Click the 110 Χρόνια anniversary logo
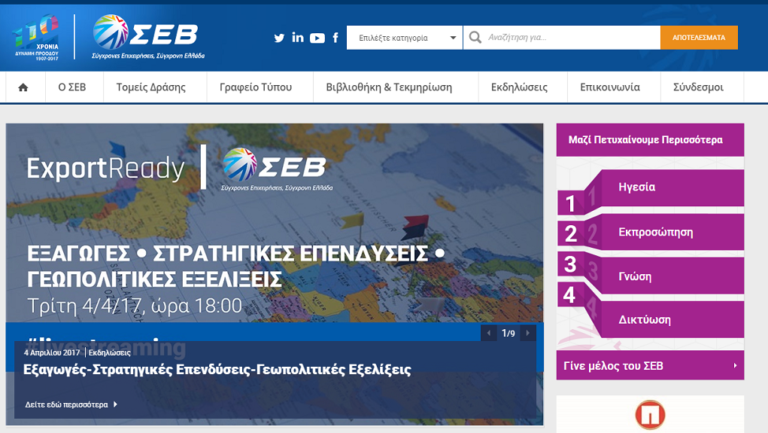Screen dimensions: 768x433 [x=37, y=37]
